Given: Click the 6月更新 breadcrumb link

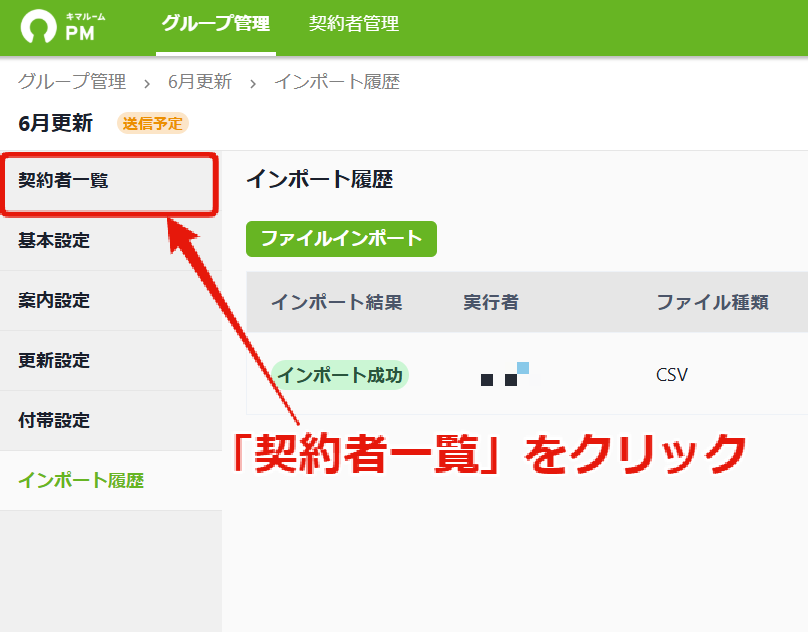Looking at the screenshot, I should [200, 81].
